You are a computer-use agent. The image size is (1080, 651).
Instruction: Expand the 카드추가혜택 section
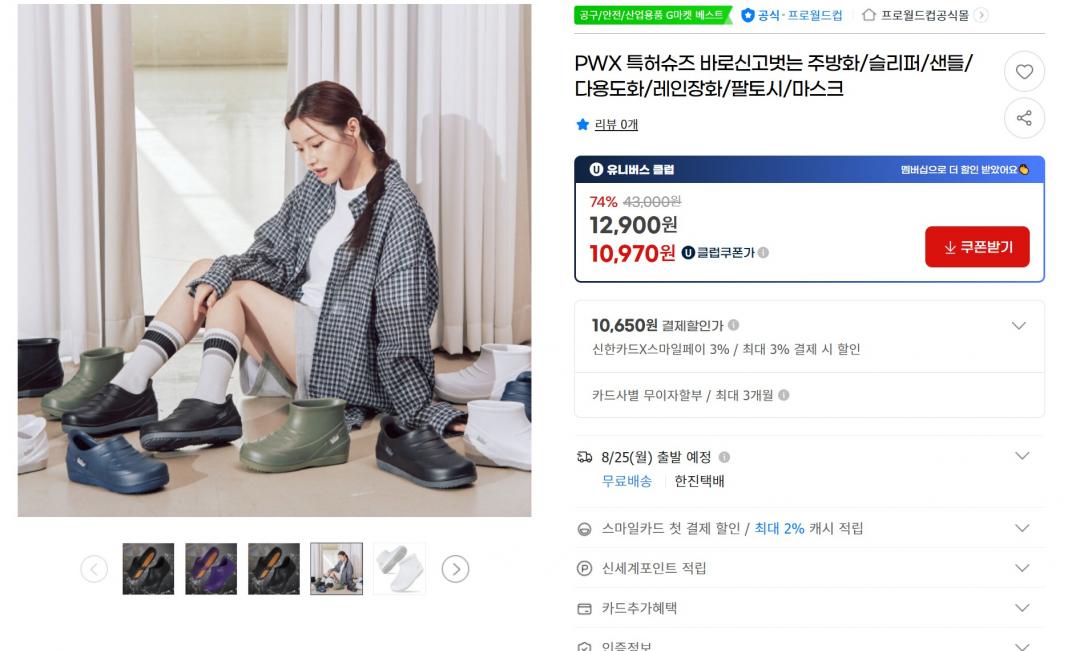click(1022, 608)
